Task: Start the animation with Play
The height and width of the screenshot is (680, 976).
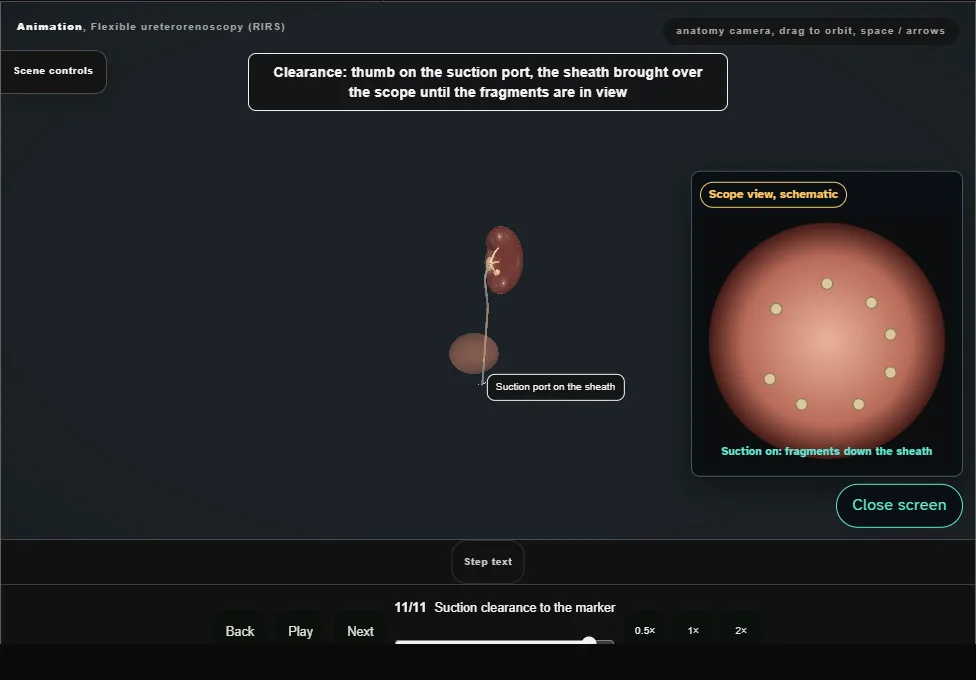Action: (300, 631)
